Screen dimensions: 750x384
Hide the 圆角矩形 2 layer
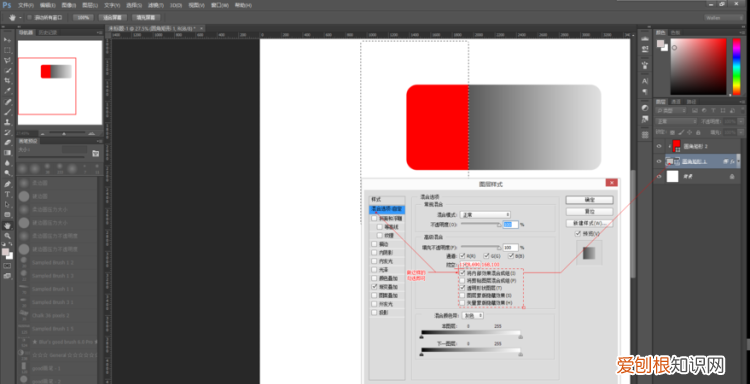click(659, 145)
